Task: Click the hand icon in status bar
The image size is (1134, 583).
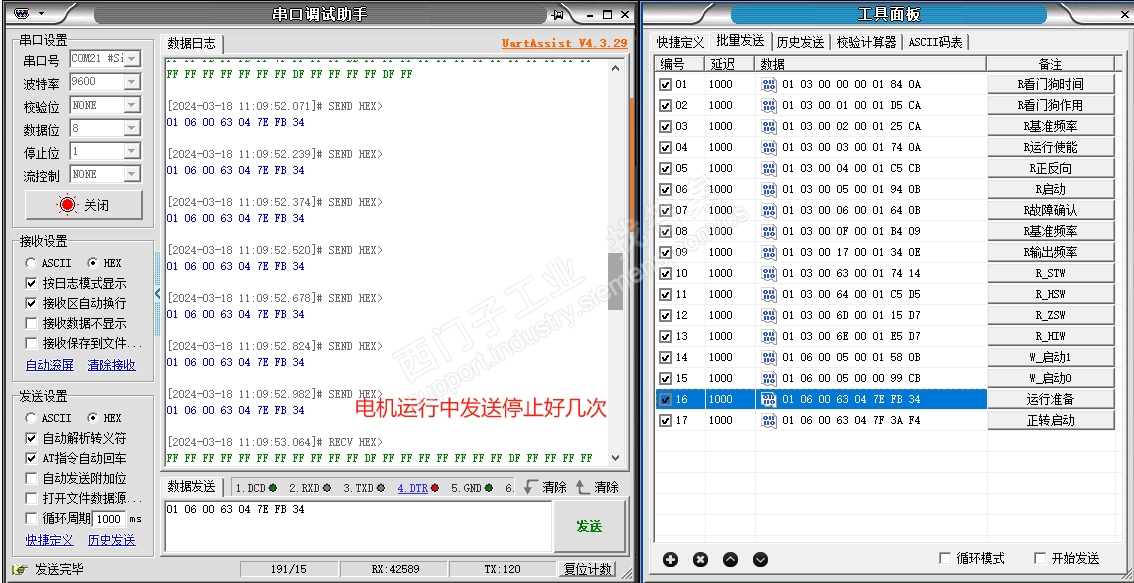Action: [x=21, y=569]
